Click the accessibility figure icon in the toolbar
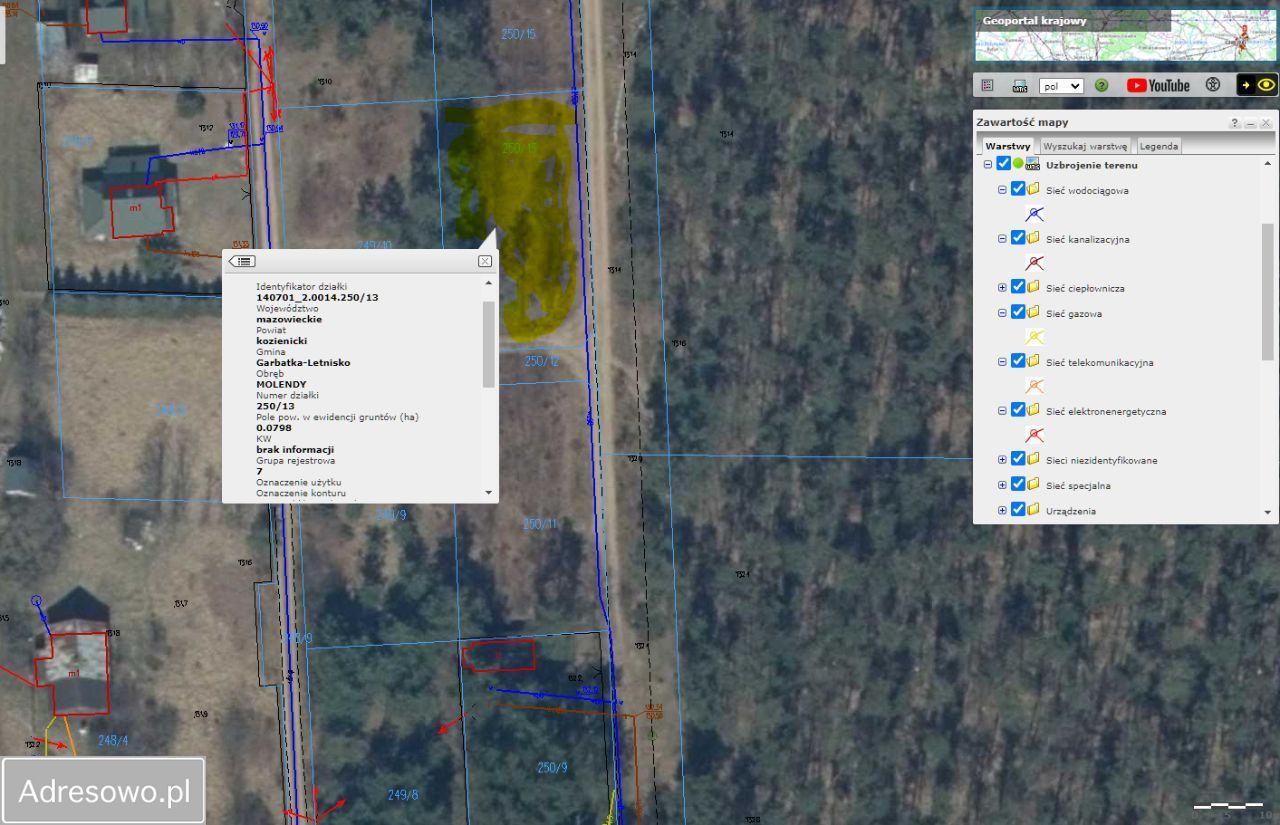The image size is (1280, 825). [1213, 86]
